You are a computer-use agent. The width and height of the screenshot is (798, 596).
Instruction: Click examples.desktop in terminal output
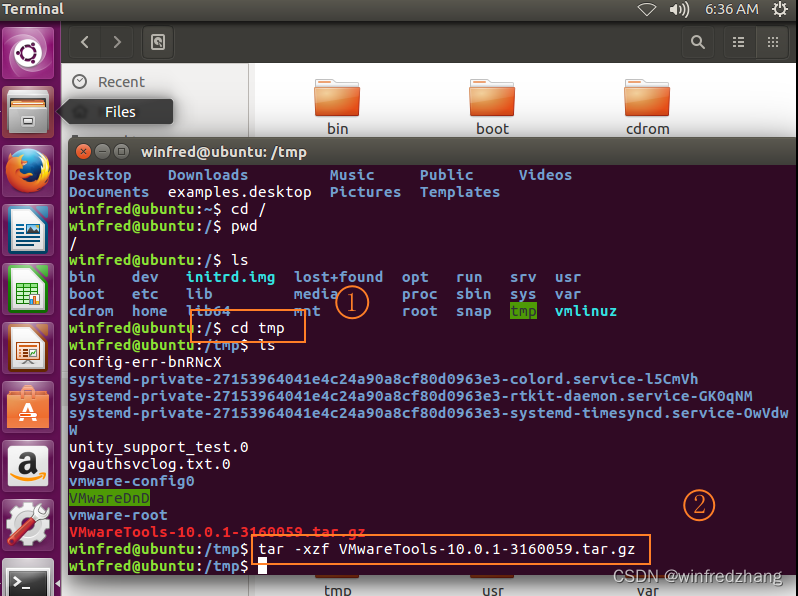coord(240,192)
